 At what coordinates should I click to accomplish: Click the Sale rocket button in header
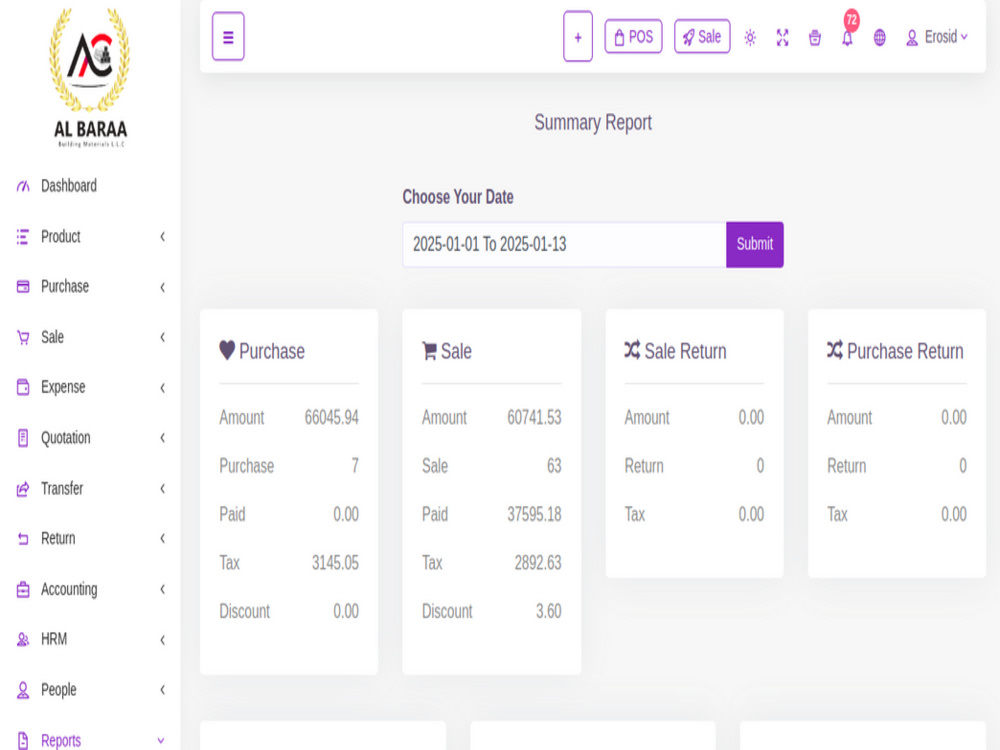(x=702, y=36)
